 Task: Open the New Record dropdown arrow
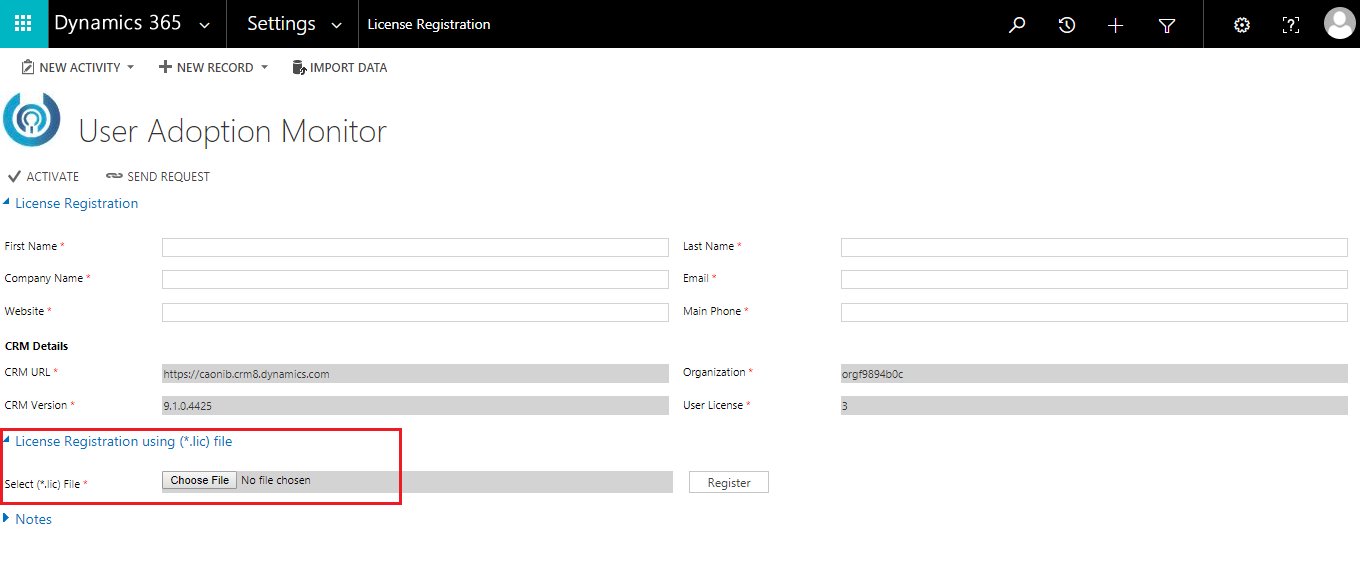click(x=264, y=68)
